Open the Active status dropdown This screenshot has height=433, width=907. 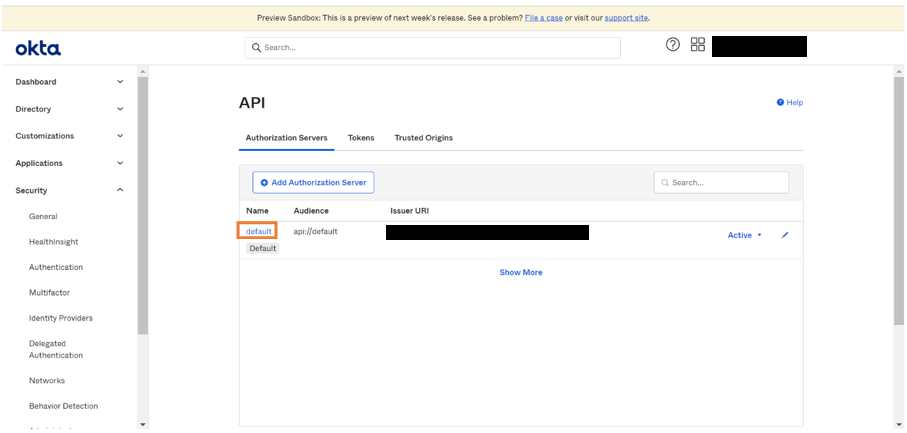[744, 235]
